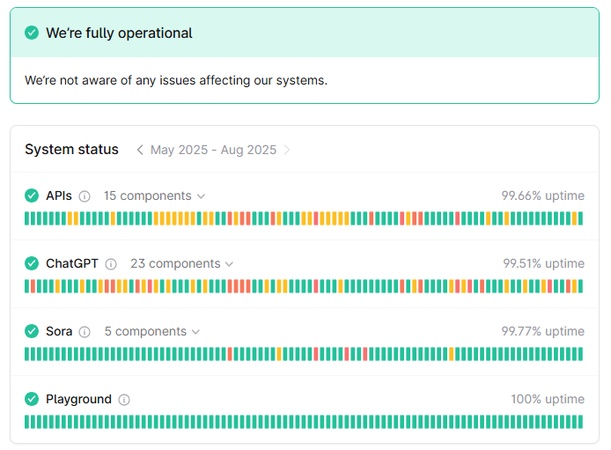Click the last orange bar in Sora timeline
This screenshot has height=450, width=611.
point(452,354)
